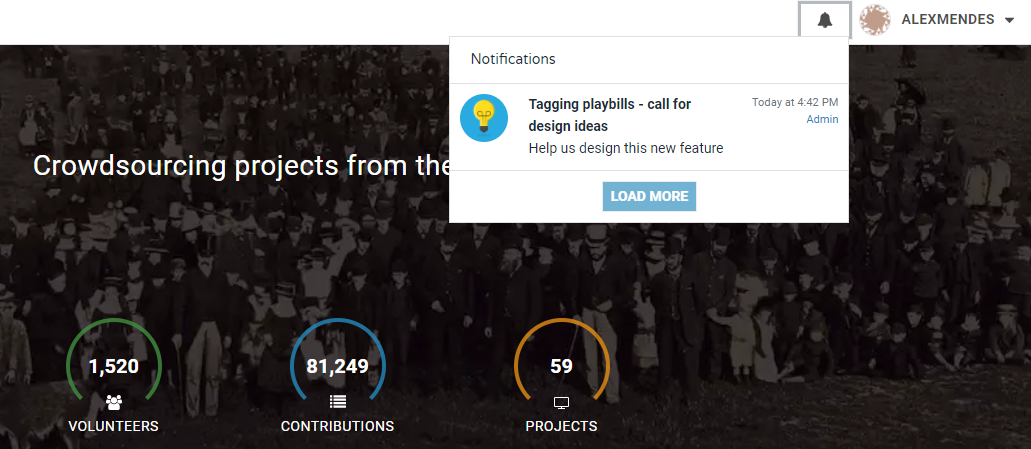
Task: Click the ALEXMENDES user avatar
Action: (x=875, y=20)
